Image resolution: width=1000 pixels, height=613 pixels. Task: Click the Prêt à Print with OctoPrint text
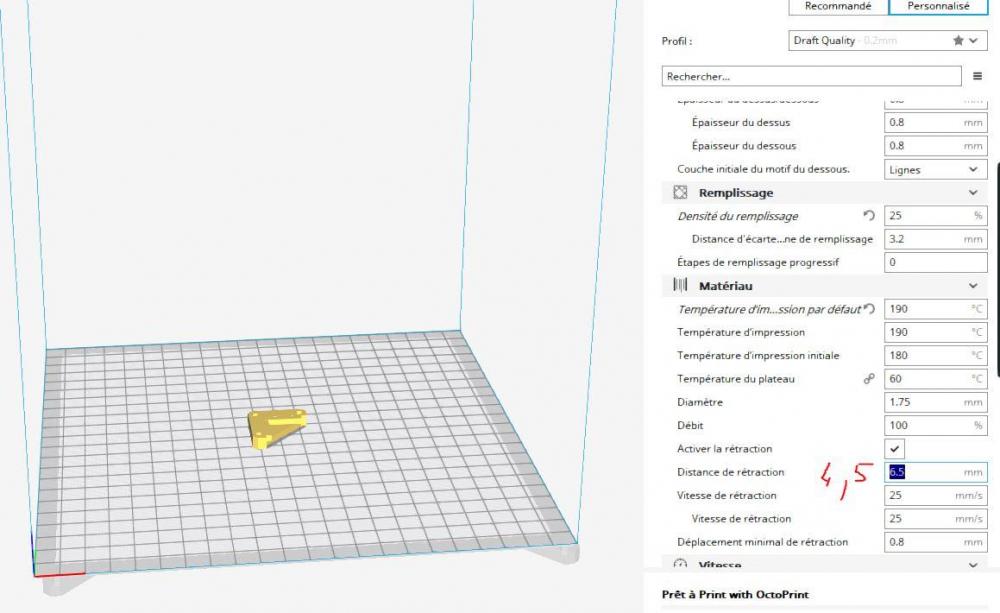[x=735, y=595]
